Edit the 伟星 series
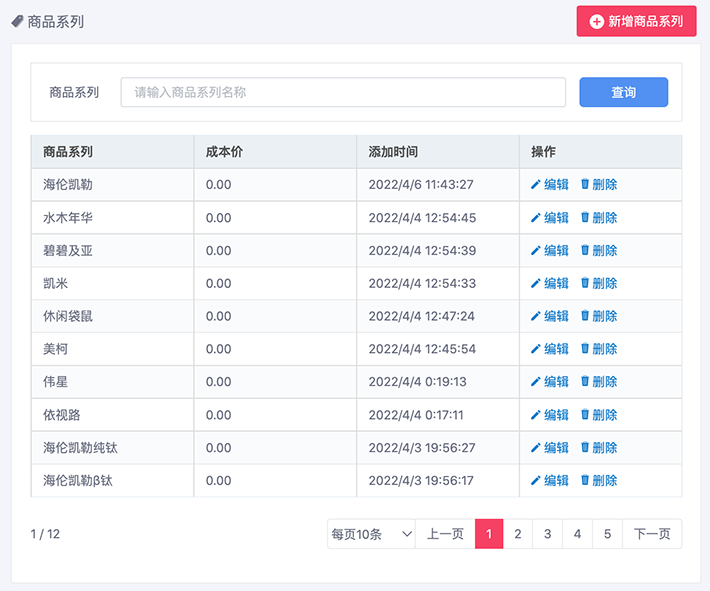Screen dimensions: 710x591 (x=550, y=382)
